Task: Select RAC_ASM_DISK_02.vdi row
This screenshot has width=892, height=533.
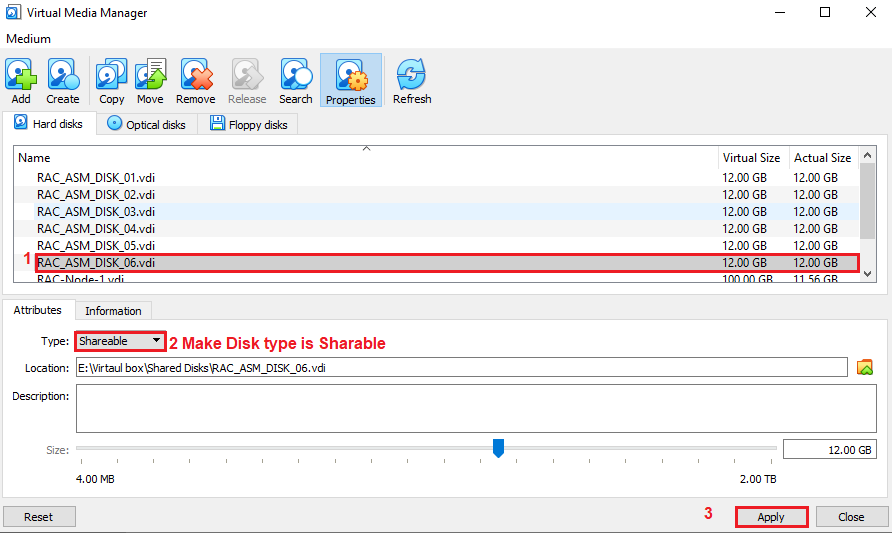Action: click(x=436, y=195)
